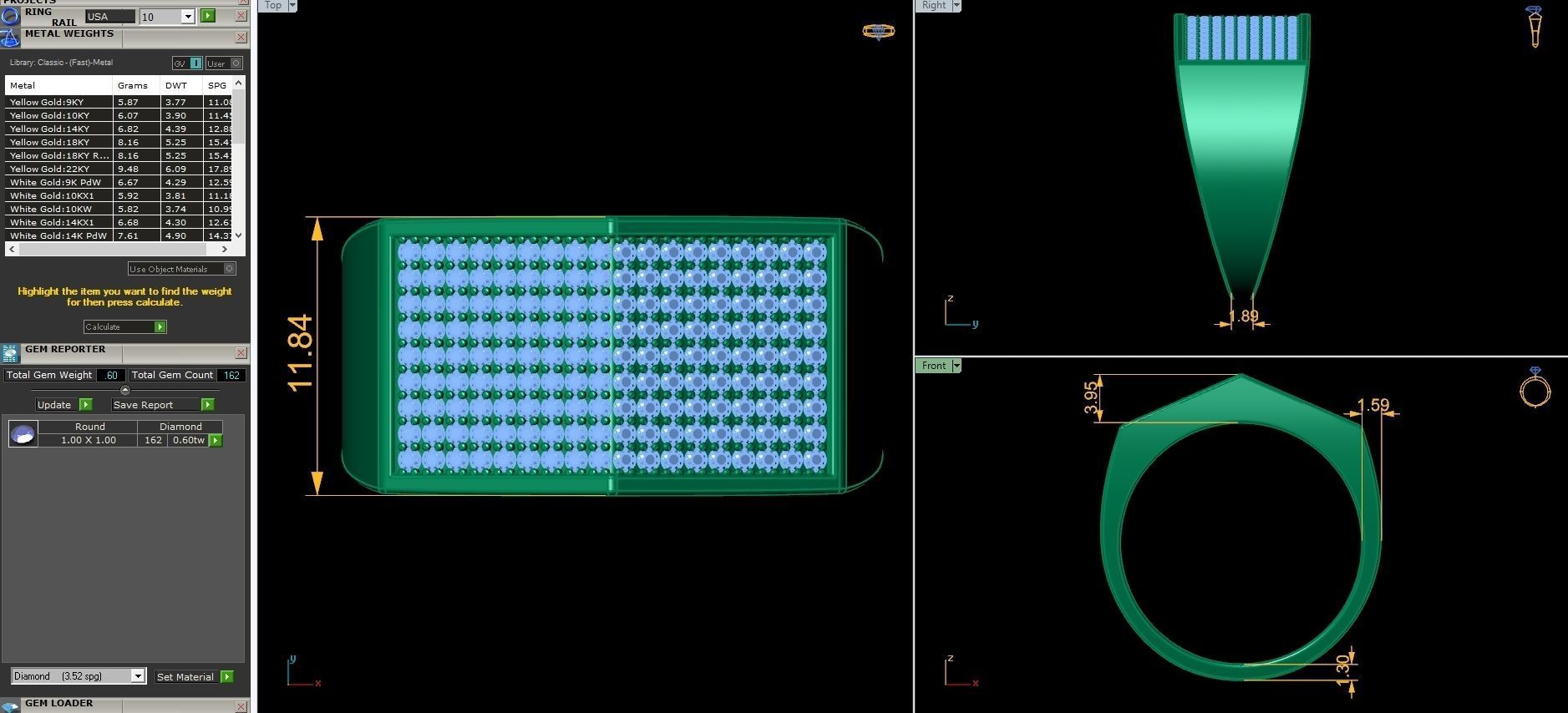Click the metal table vertical scrollbar down arrow

coord(239,235)
